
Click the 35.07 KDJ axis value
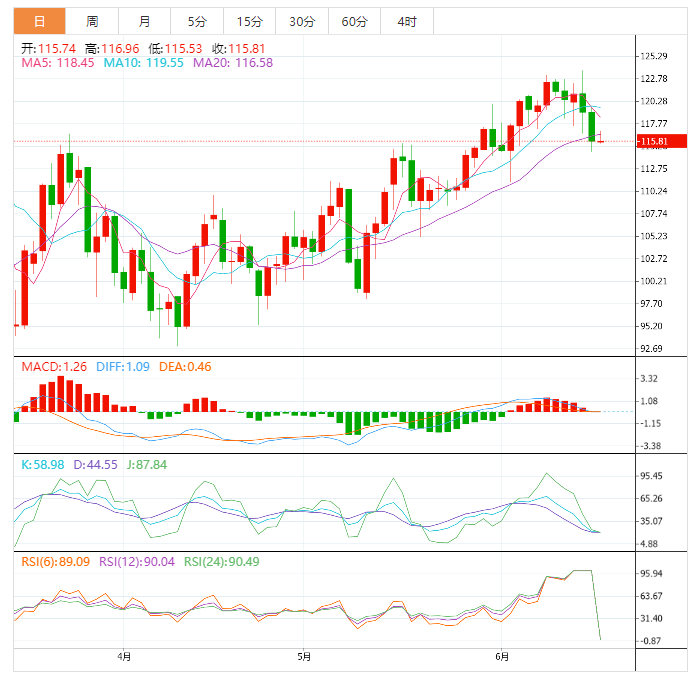coord(651,521)
